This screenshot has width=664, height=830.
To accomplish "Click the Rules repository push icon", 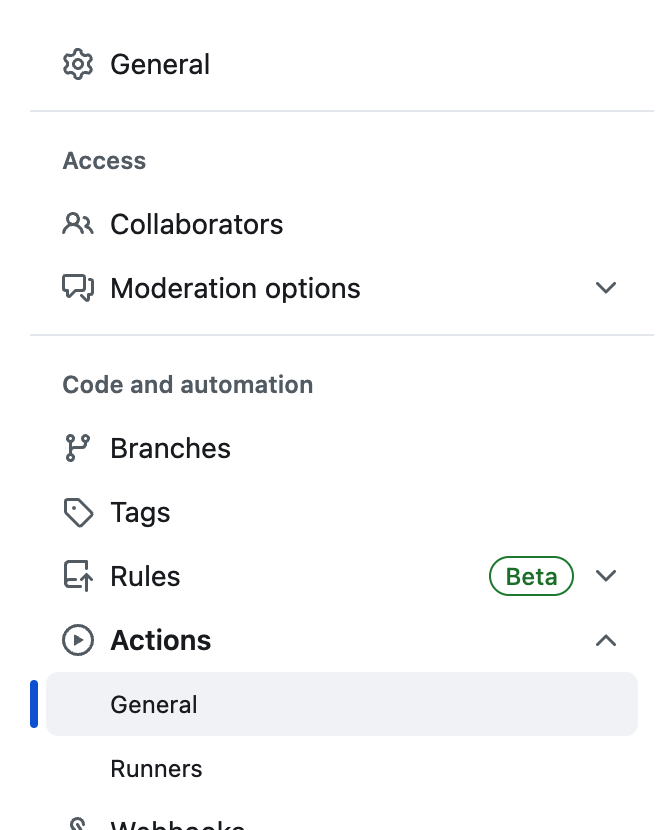I will (78, 577).
